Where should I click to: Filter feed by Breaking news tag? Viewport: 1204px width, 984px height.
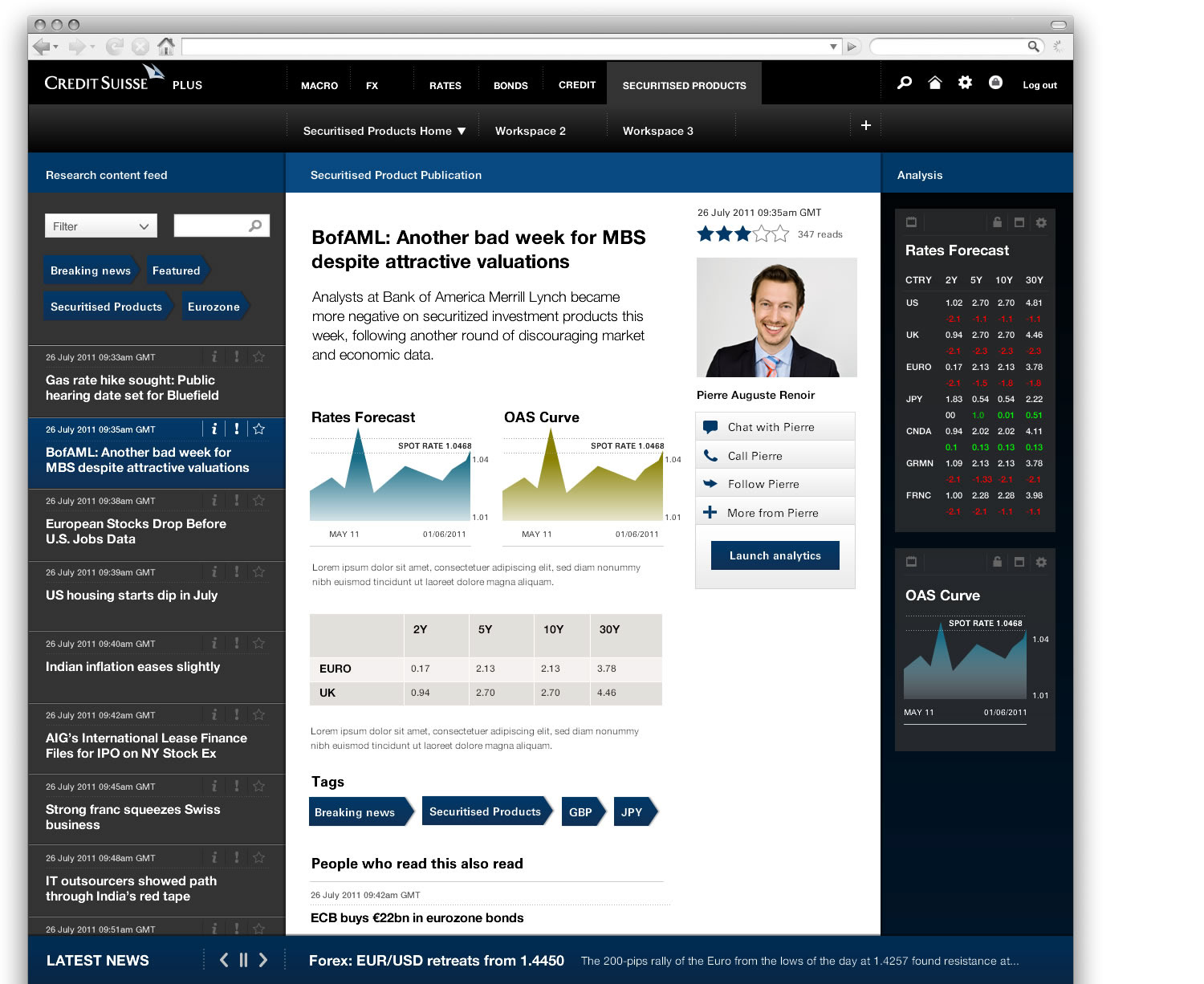(92, 270)
